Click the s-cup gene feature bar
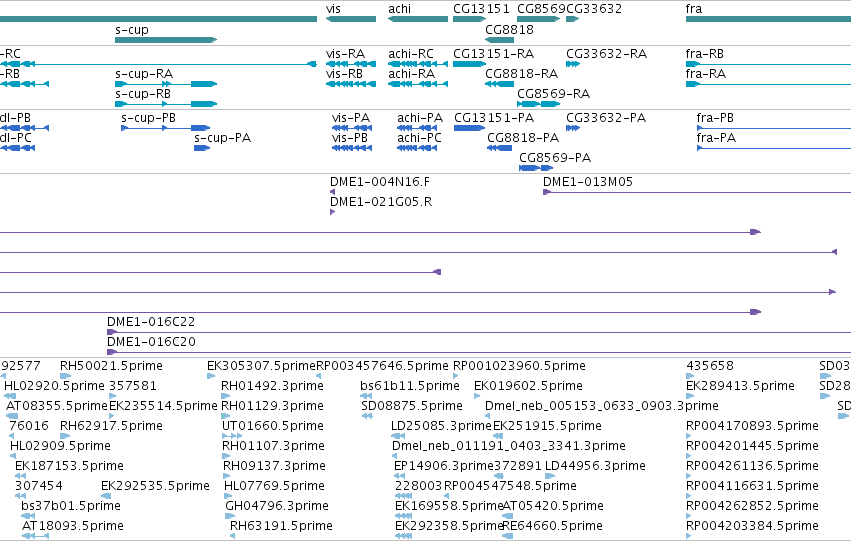851x541 pixels. [166, 40]
